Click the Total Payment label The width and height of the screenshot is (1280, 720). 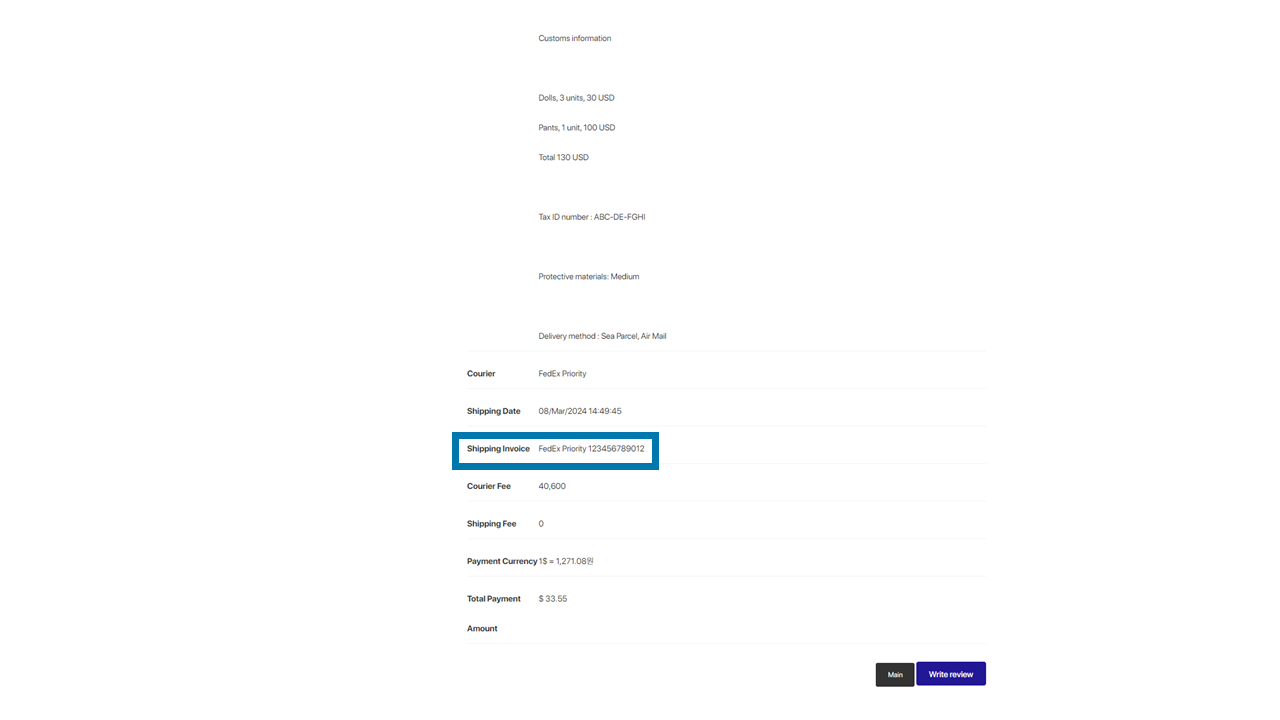(x=493, y=599)
